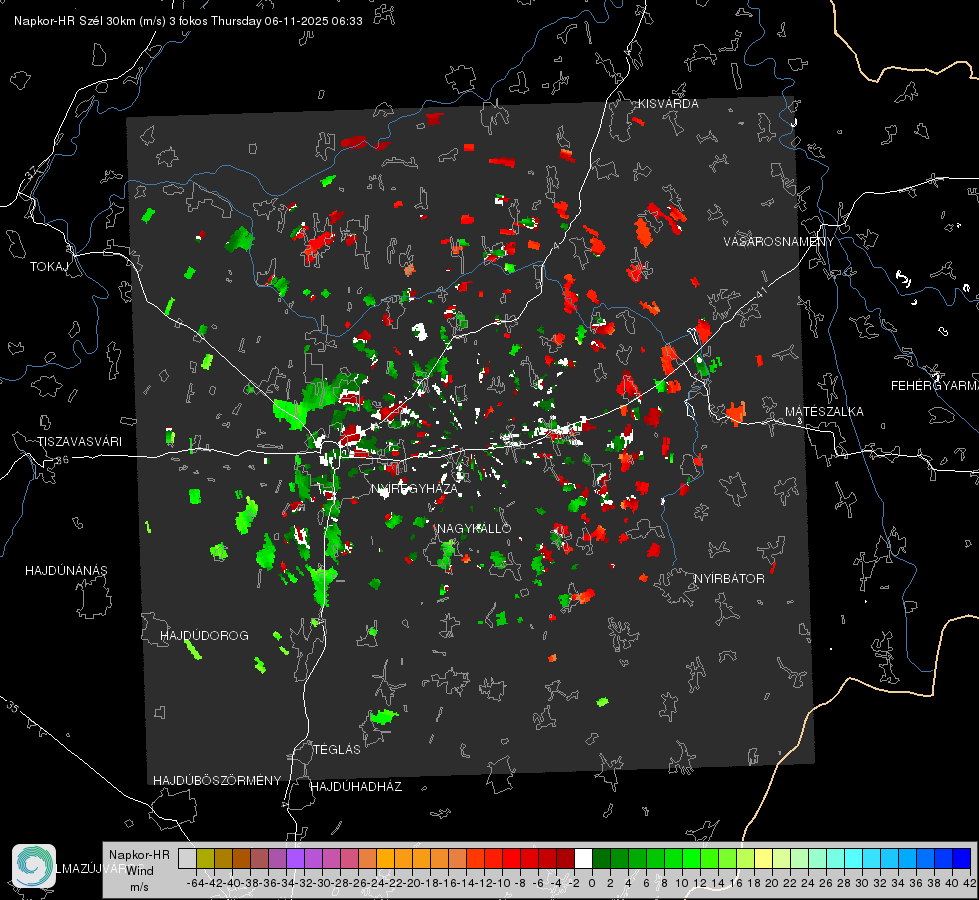This screenshot has height=900, width=979.
Task: Pick the white zero-velocity swatch in the legend
Action: click(x=583, y=858)
